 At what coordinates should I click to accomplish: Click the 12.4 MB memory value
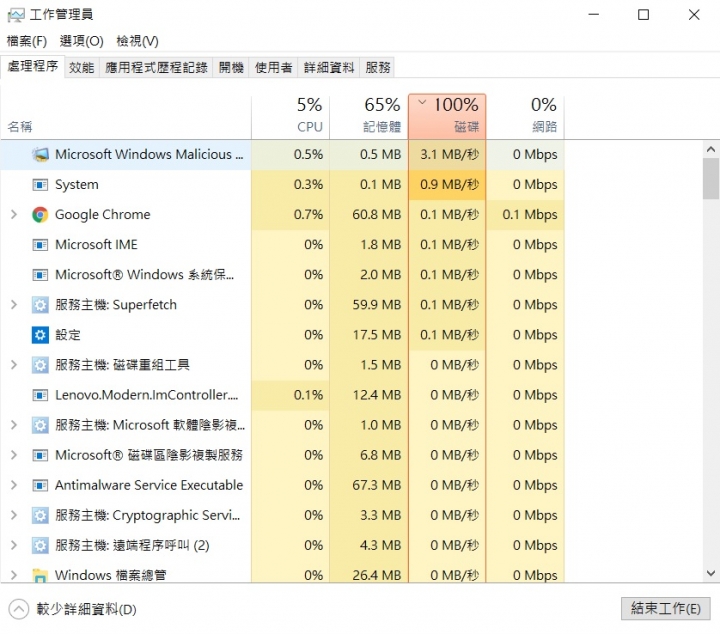pyautogui.click(x=377, y=395)
